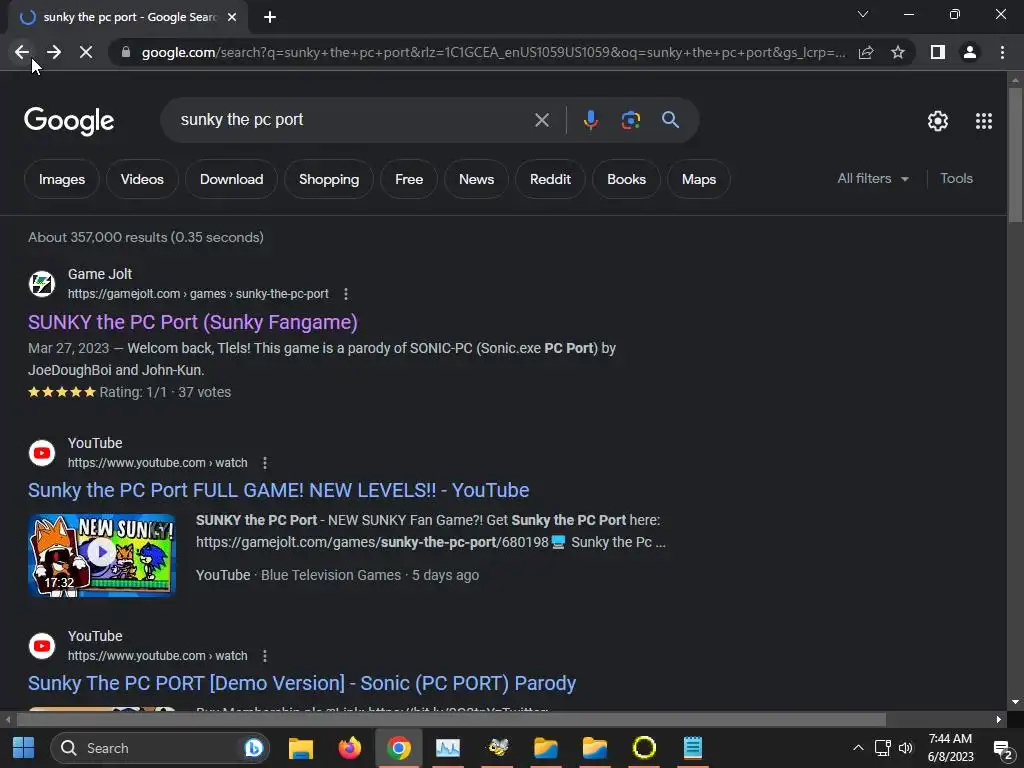Image resolution: width=1024 pixels, height=768 pixels.
Task: Open the blue notepad app on taskbar
Action: [x=692, y=748]
